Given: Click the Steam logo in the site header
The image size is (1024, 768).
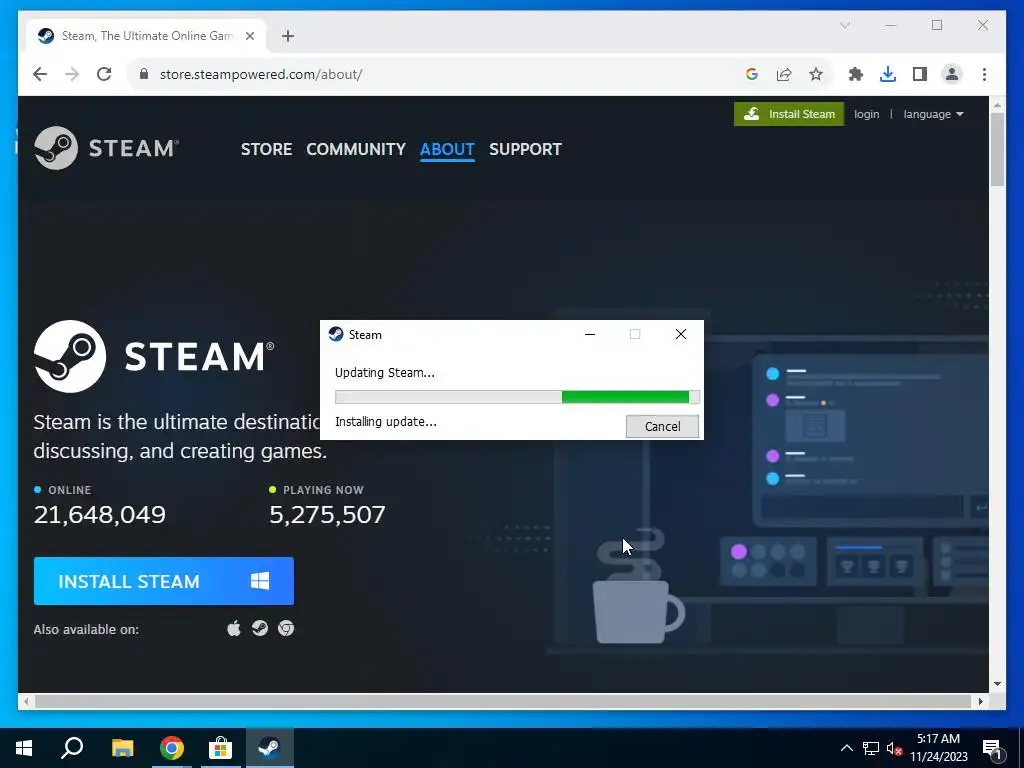Looking at the screenshot, I should [106, 148].
